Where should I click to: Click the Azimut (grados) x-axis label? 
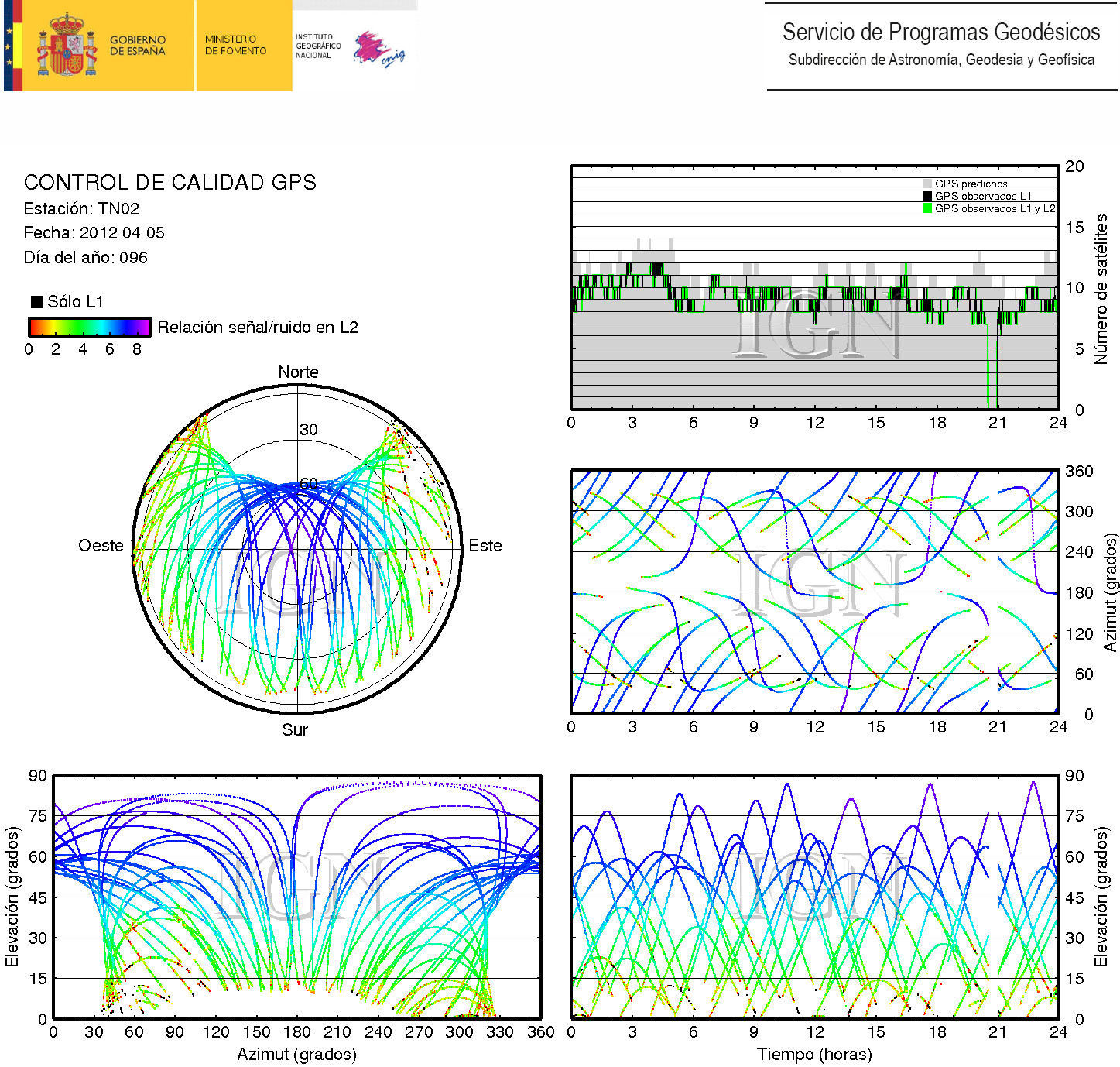pyautogui.click(x=296, y=1055)
